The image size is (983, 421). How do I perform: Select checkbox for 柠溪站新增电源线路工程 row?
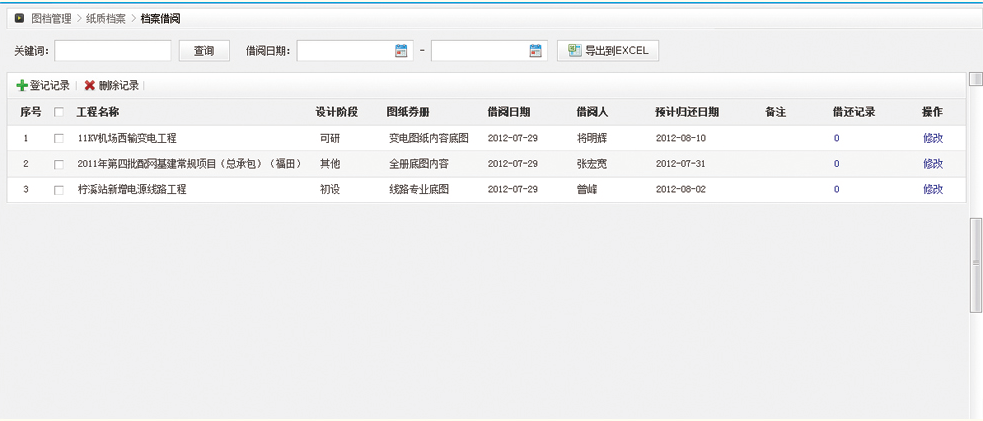[59, 190]
